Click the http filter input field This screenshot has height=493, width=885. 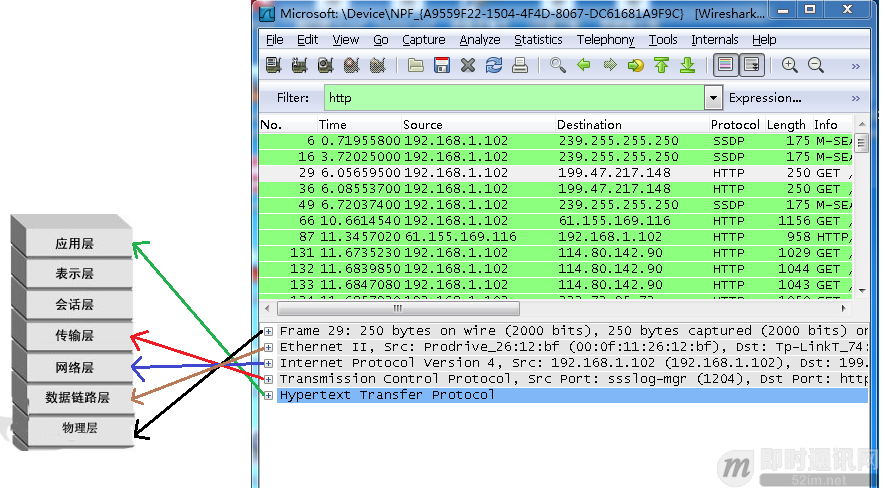[514, 98]
